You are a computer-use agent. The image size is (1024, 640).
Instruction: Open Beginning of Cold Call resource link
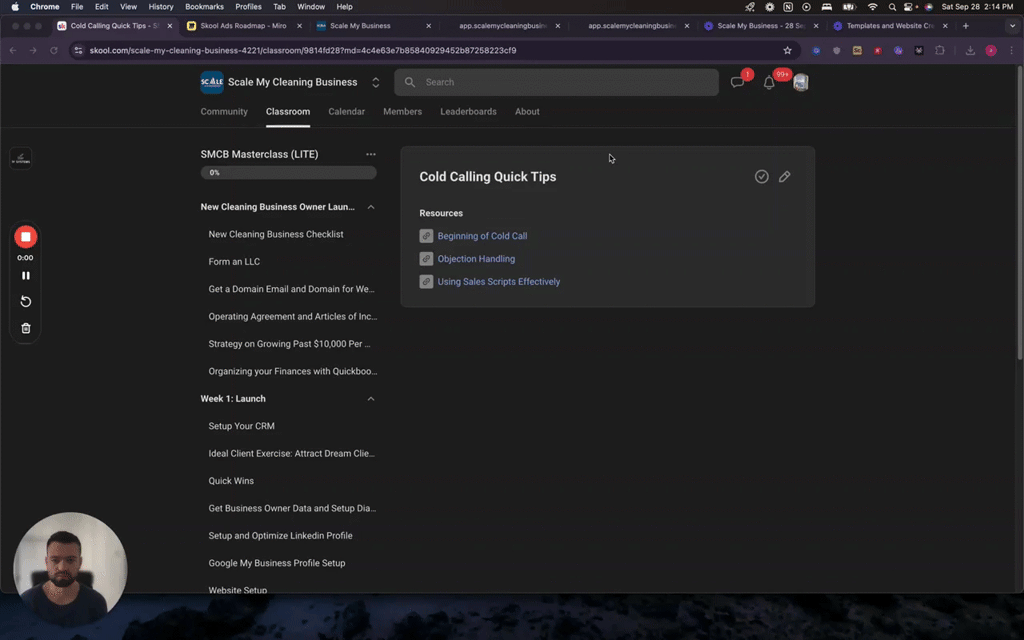(x=482, y=236)
